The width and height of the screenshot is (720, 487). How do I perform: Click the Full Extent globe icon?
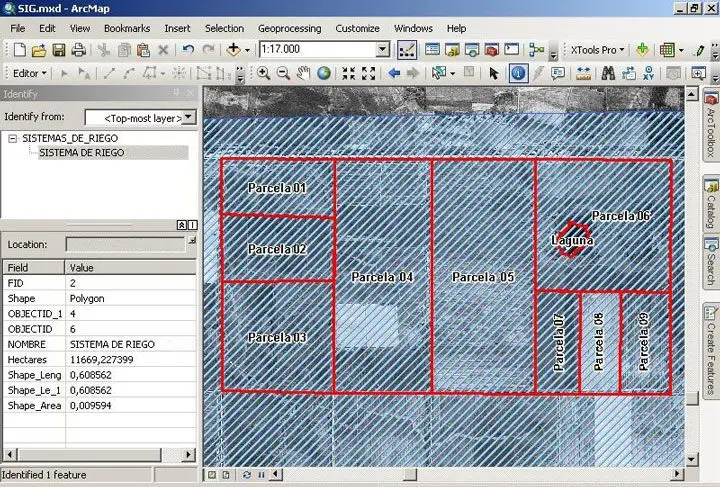coord(324,73)
